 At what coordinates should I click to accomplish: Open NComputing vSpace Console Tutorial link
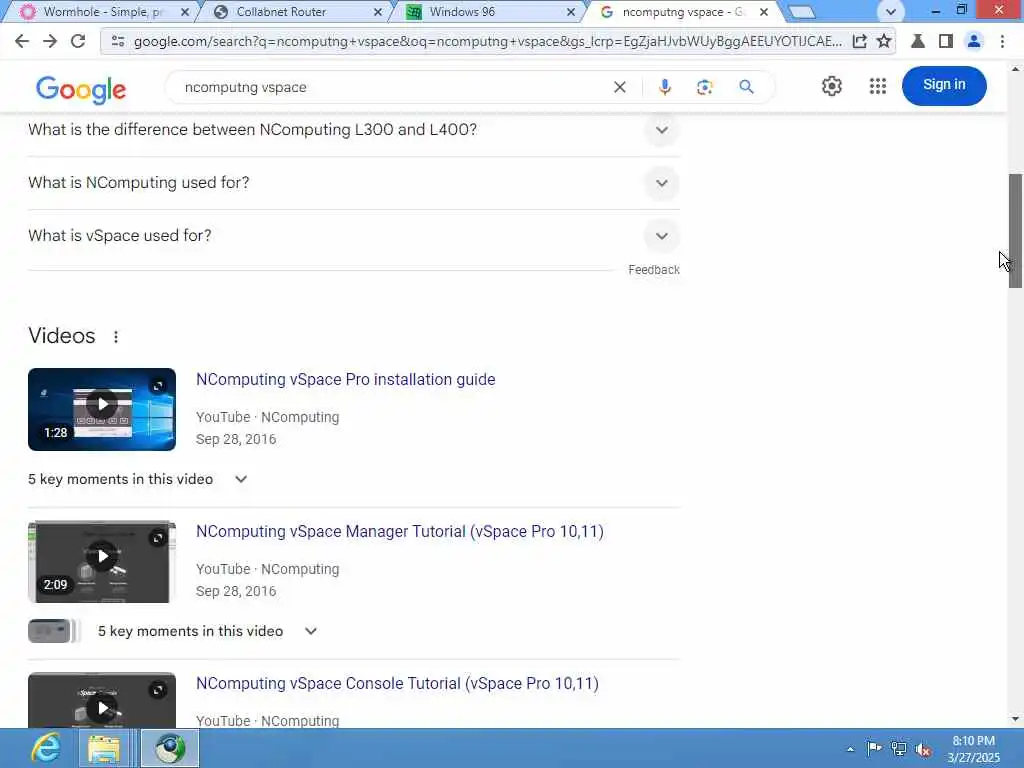coord(397,684)
